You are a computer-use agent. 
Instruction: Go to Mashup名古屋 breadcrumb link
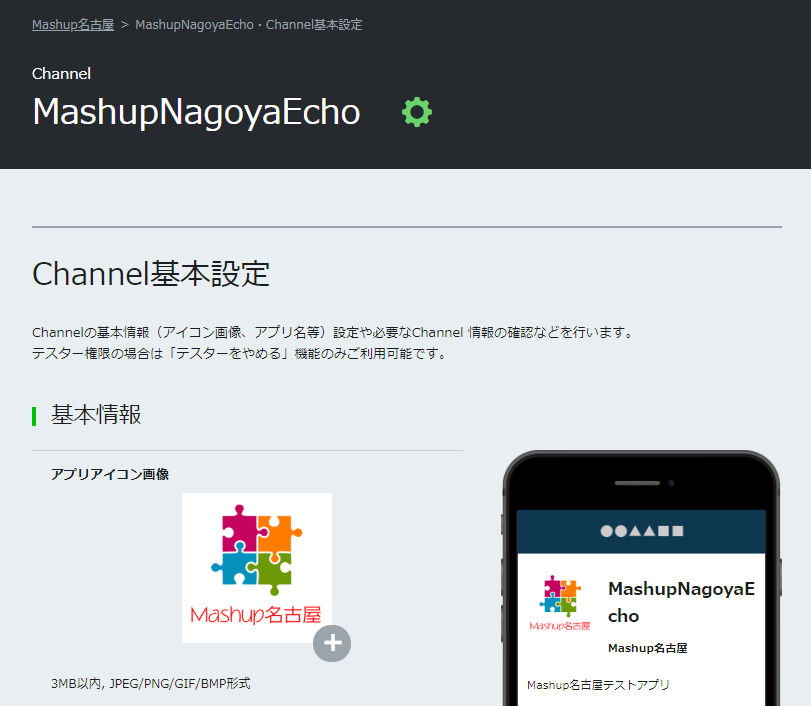coord(73,25)
